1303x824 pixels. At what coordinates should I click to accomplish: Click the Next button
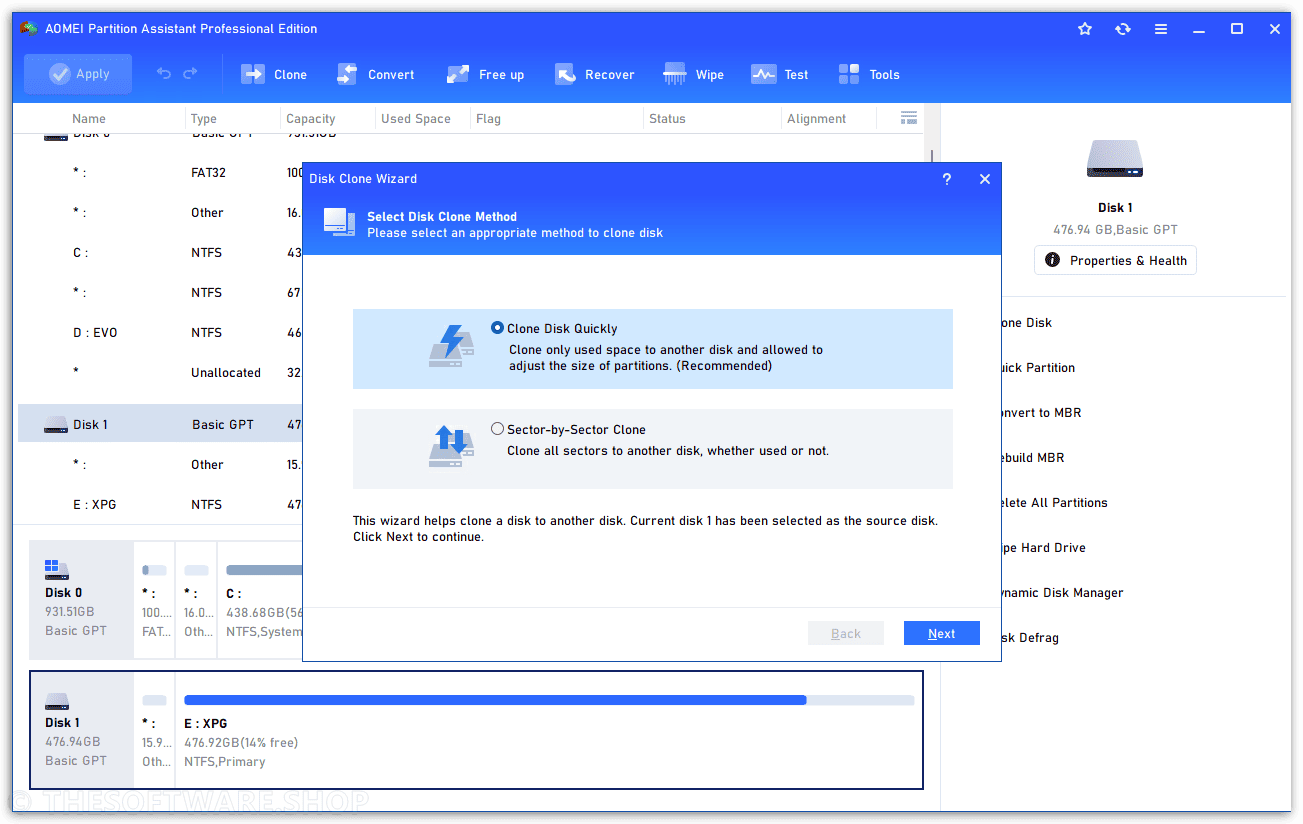942,633
